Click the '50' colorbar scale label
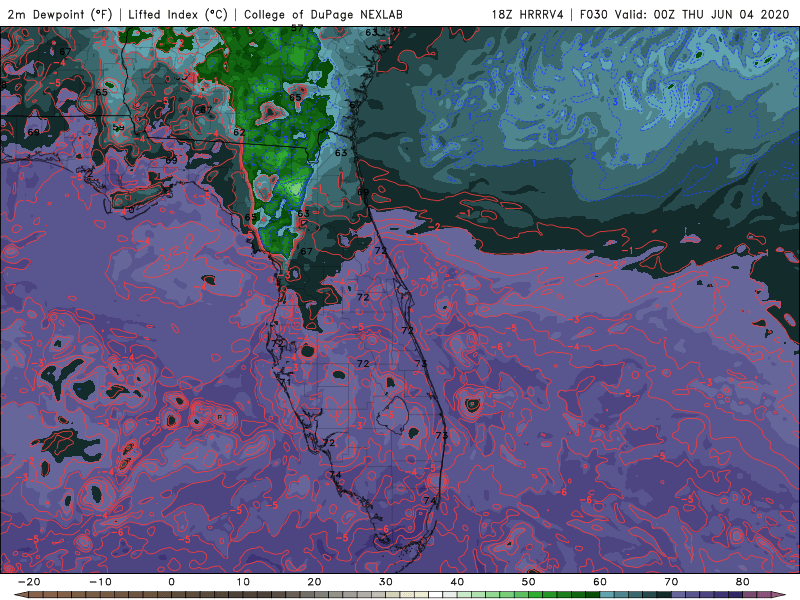 click(x=529, y=582)
